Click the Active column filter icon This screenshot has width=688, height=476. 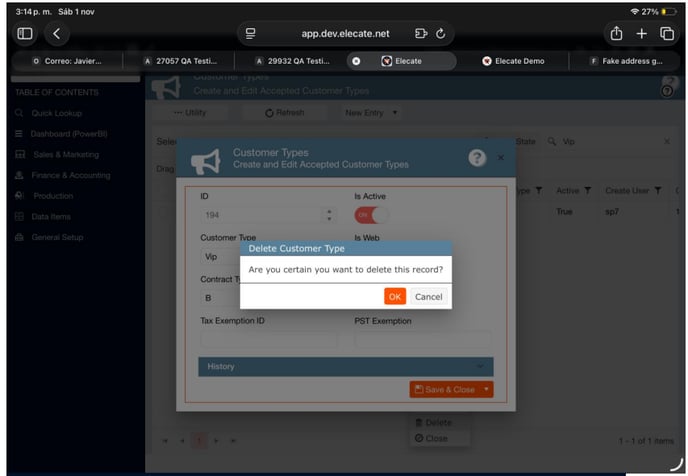coord(588,191)
